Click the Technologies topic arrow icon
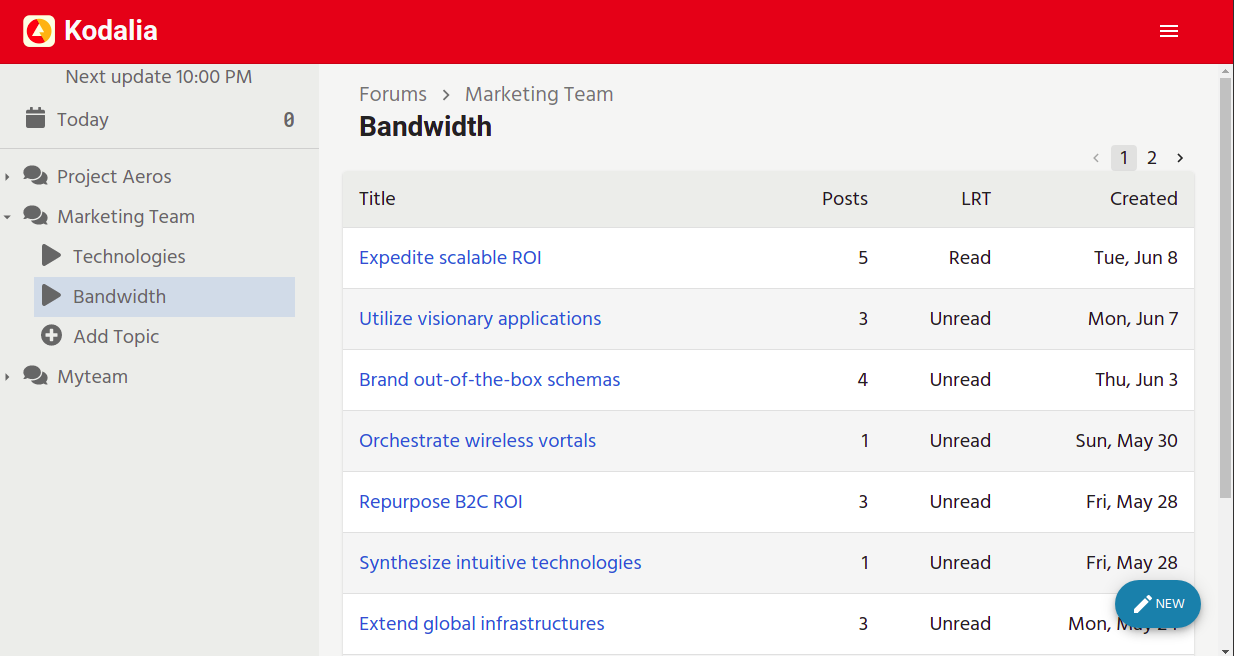Viewport: 1234px width, 656px height. (52, 256)
